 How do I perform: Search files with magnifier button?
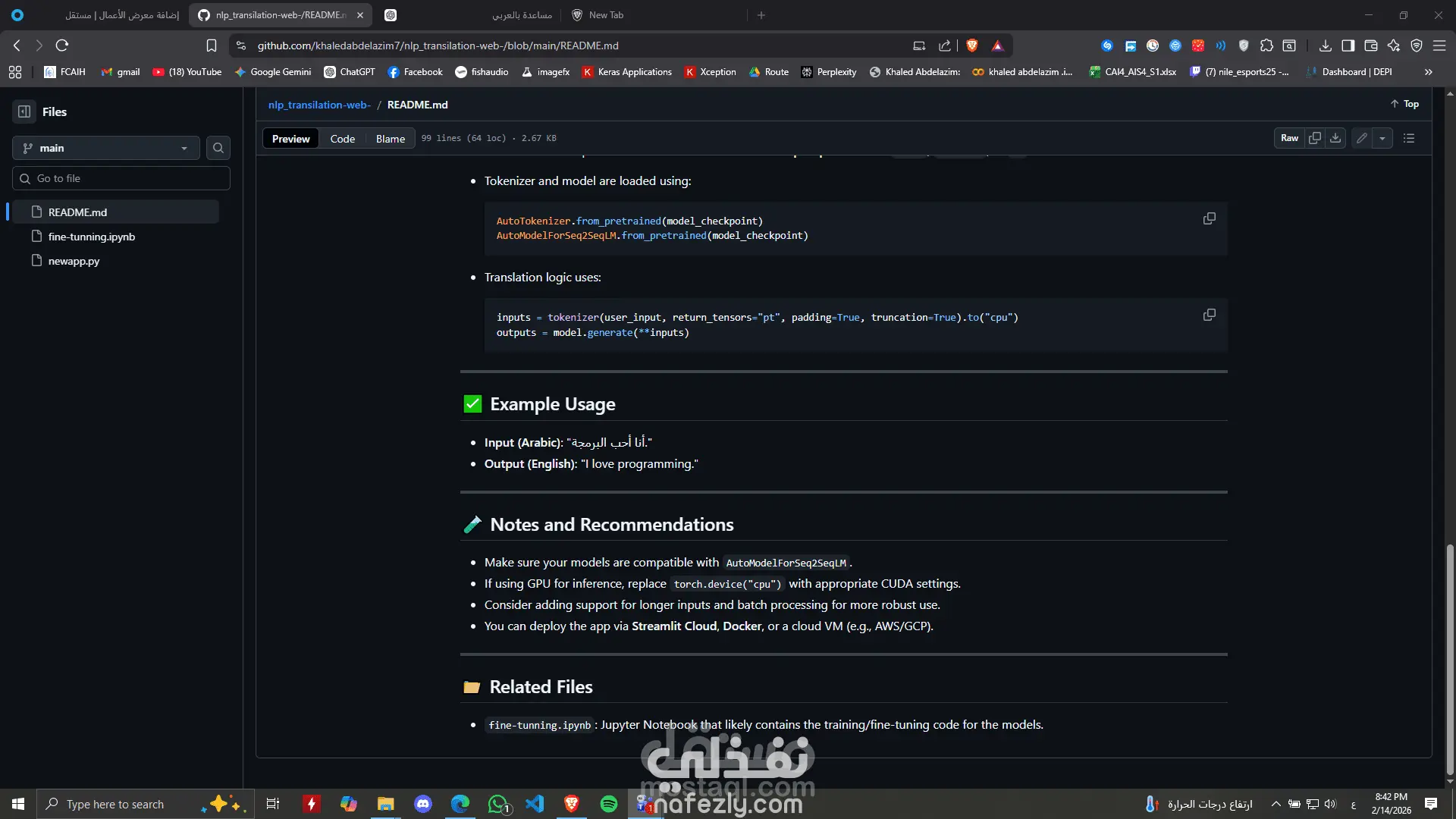point(218,148)
